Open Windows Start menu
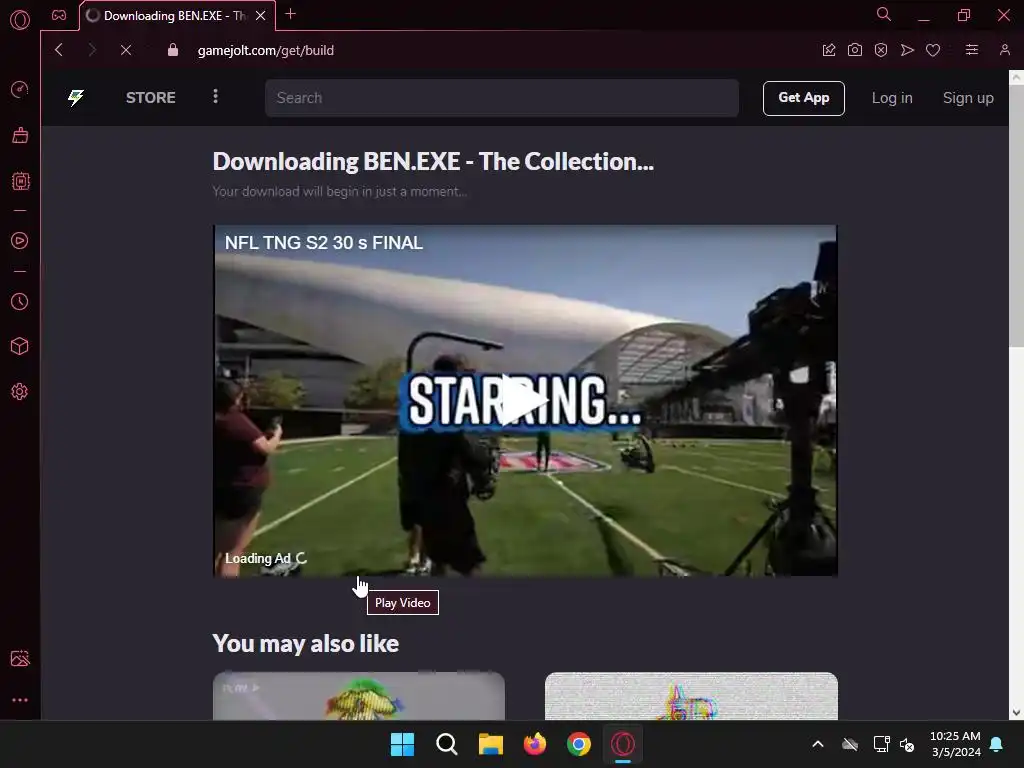Image resolution: width=1024 pixels, height=768 pixels. coord(402,744)
